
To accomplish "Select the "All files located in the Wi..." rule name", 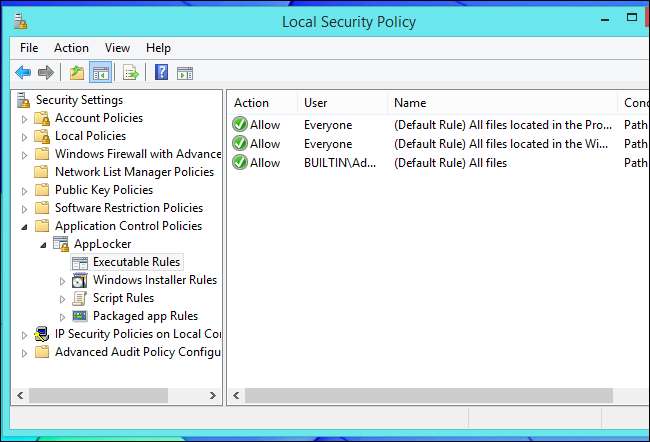I will point(501,144).
